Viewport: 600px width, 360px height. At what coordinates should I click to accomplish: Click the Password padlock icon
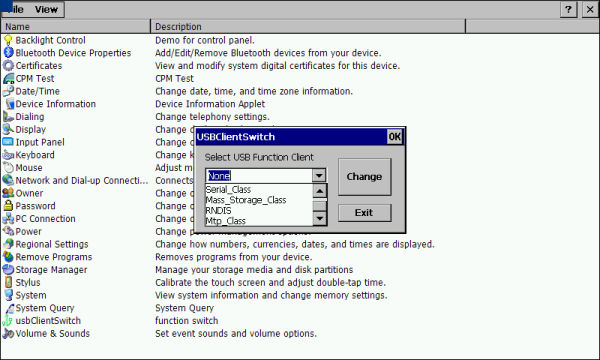pyautogui.click(x=8, y=205)
